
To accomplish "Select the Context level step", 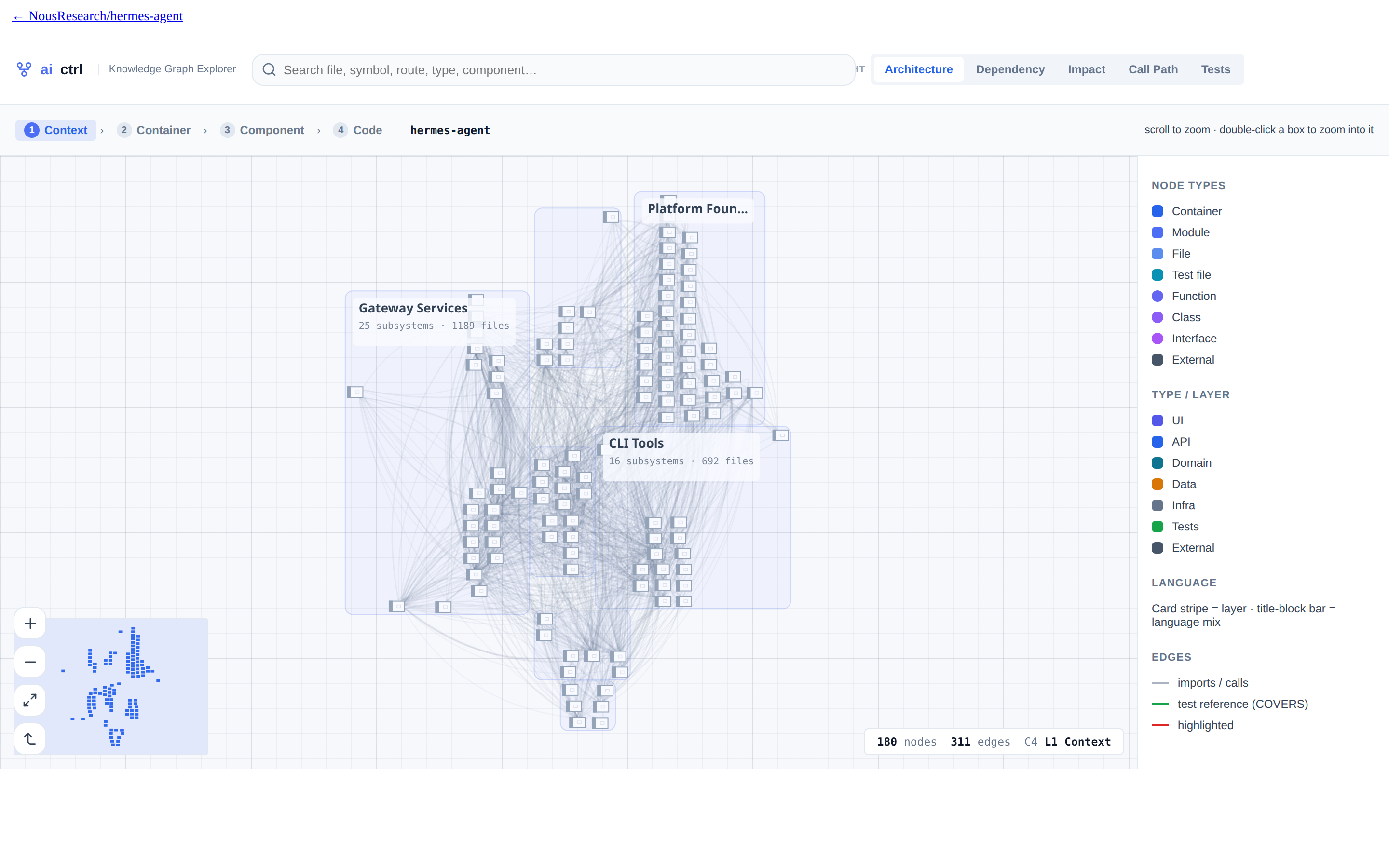I will (55, 130).
